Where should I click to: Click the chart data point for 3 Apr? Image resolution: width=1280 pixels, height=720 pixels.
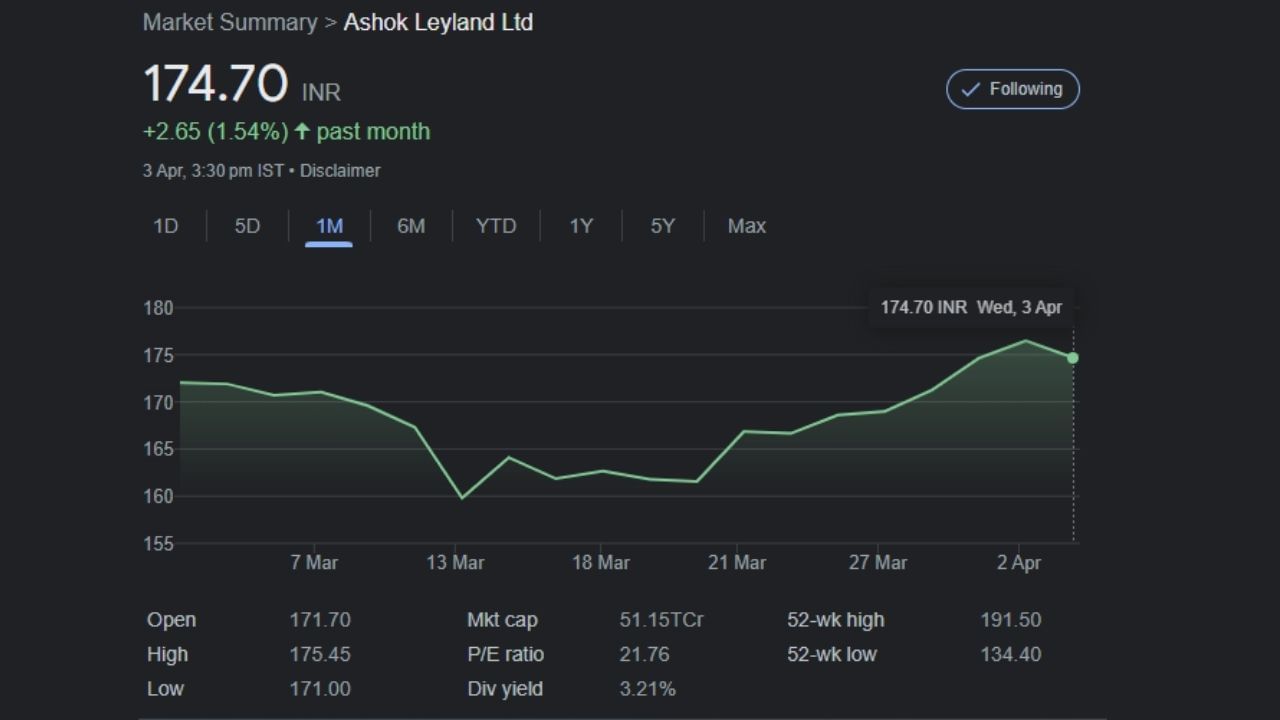click(1073, 357)
